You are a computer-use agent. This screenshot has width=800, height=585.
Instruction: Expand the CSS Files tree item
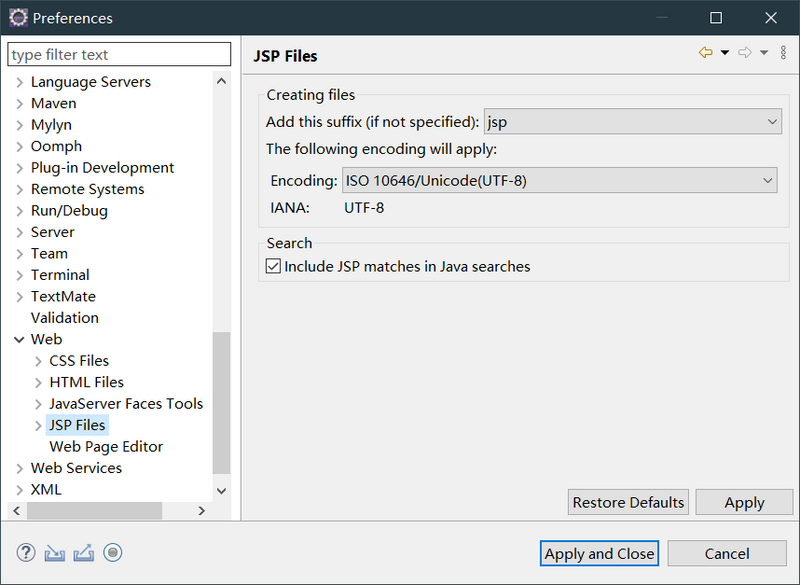pos(36,360)
